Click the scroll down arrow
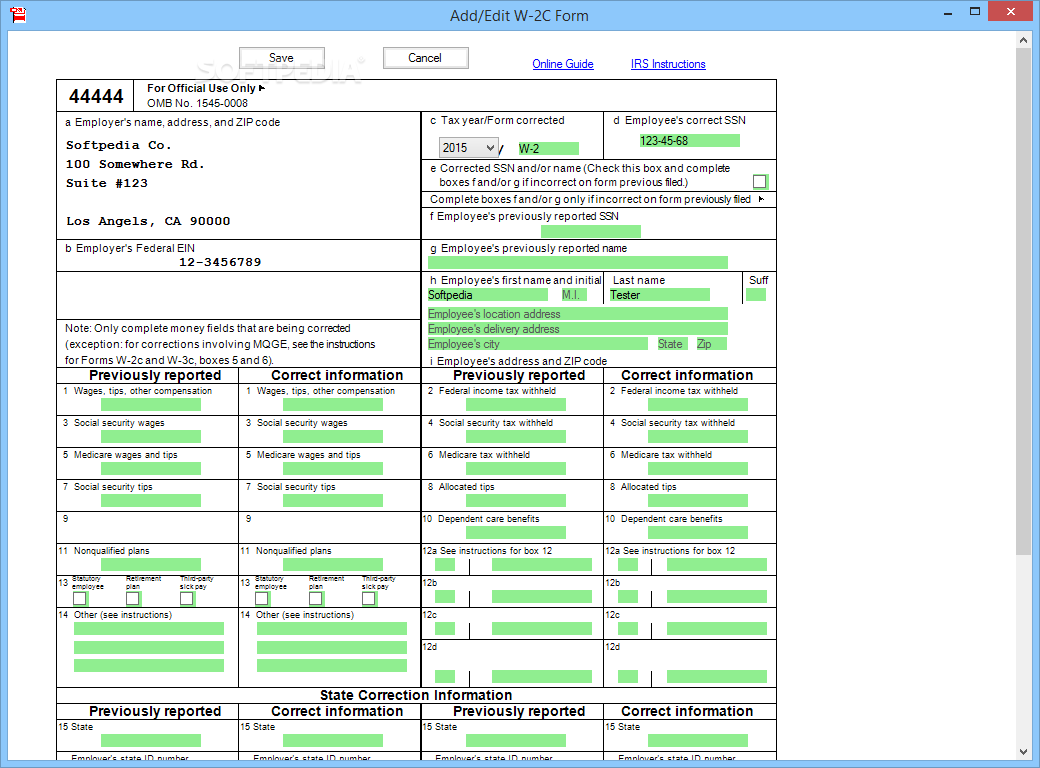 click(x=1023, y=751)
